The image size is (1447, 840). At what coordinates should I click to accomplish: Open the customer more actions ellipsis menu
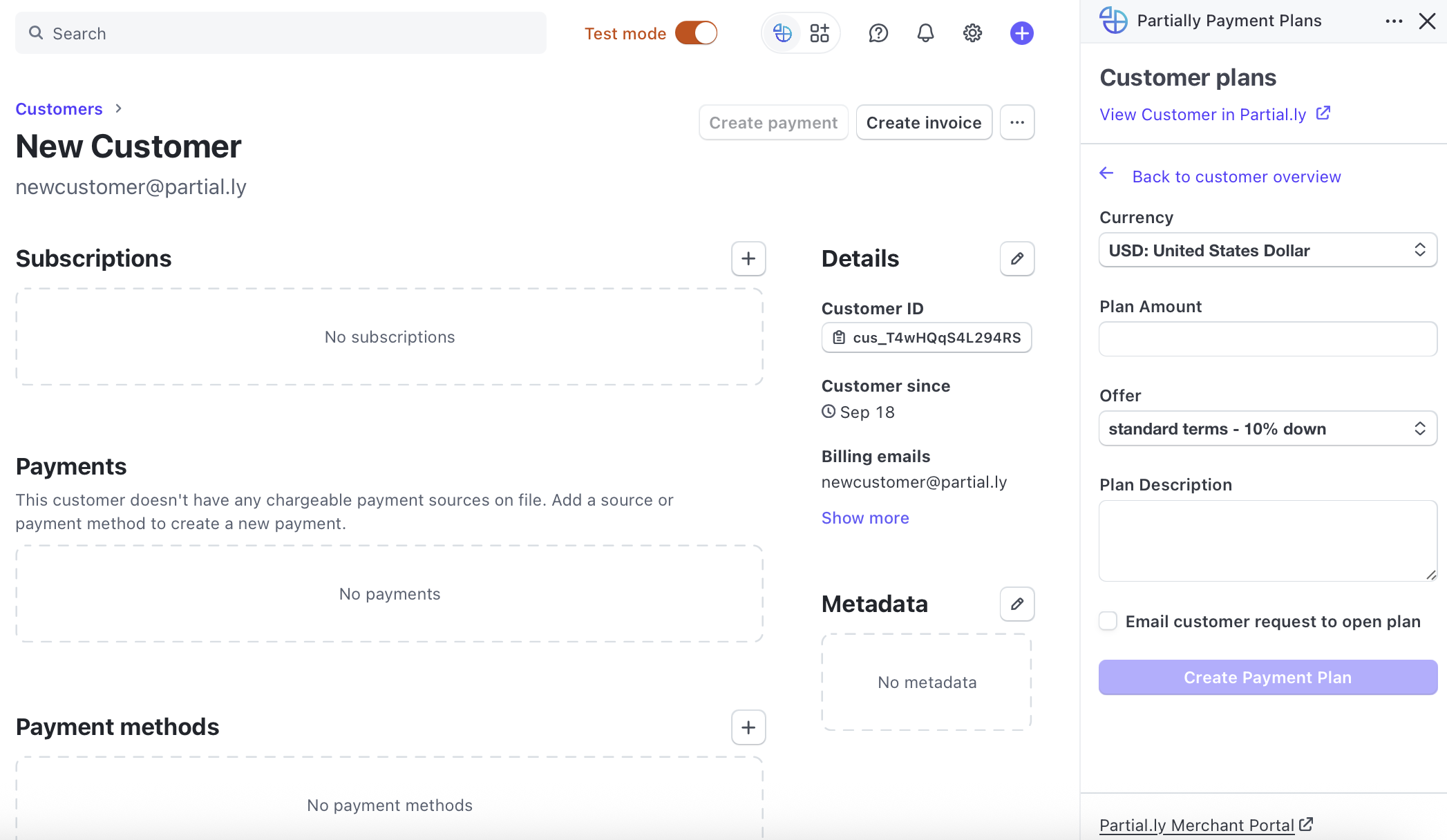click(1016, 122)
